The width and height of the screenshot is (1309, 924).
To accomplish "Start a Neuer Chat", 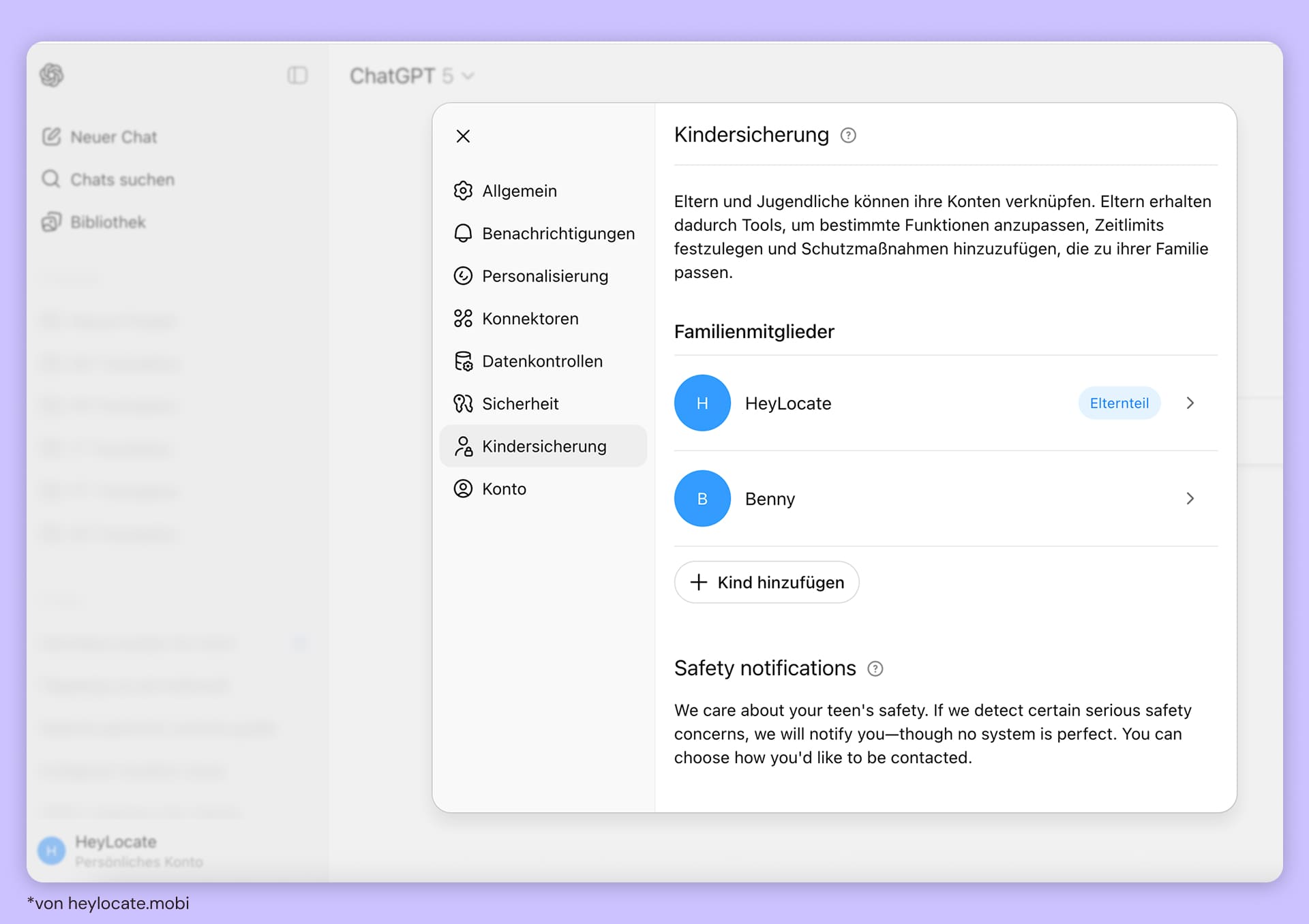I will [x=100, y=137].
